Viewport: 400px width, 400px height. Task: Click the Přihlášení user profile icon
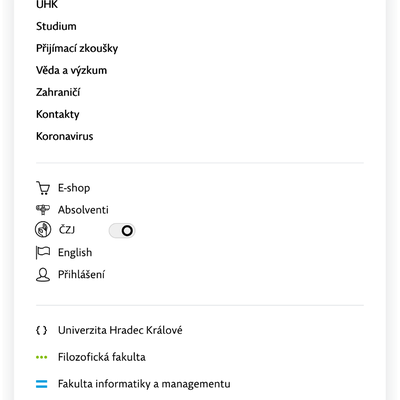[43, 275]
